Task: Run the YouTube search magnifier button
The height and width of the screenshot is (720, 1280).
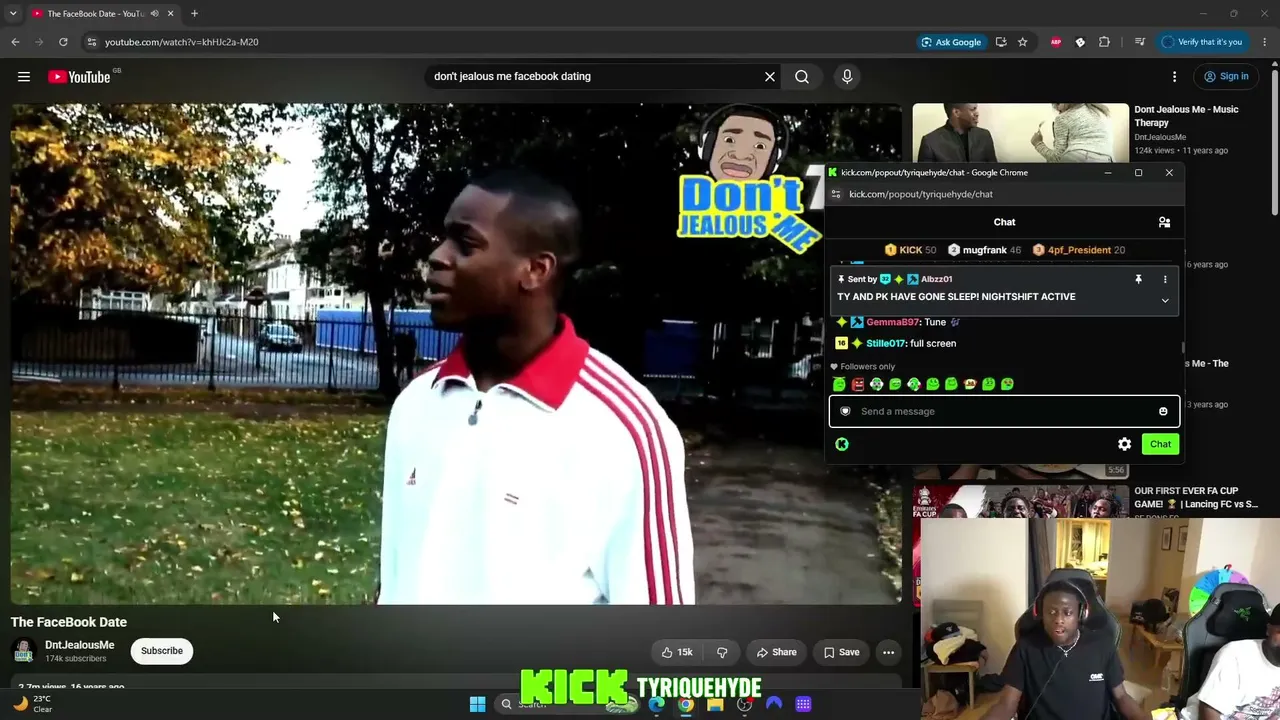Action: [802, 76]
